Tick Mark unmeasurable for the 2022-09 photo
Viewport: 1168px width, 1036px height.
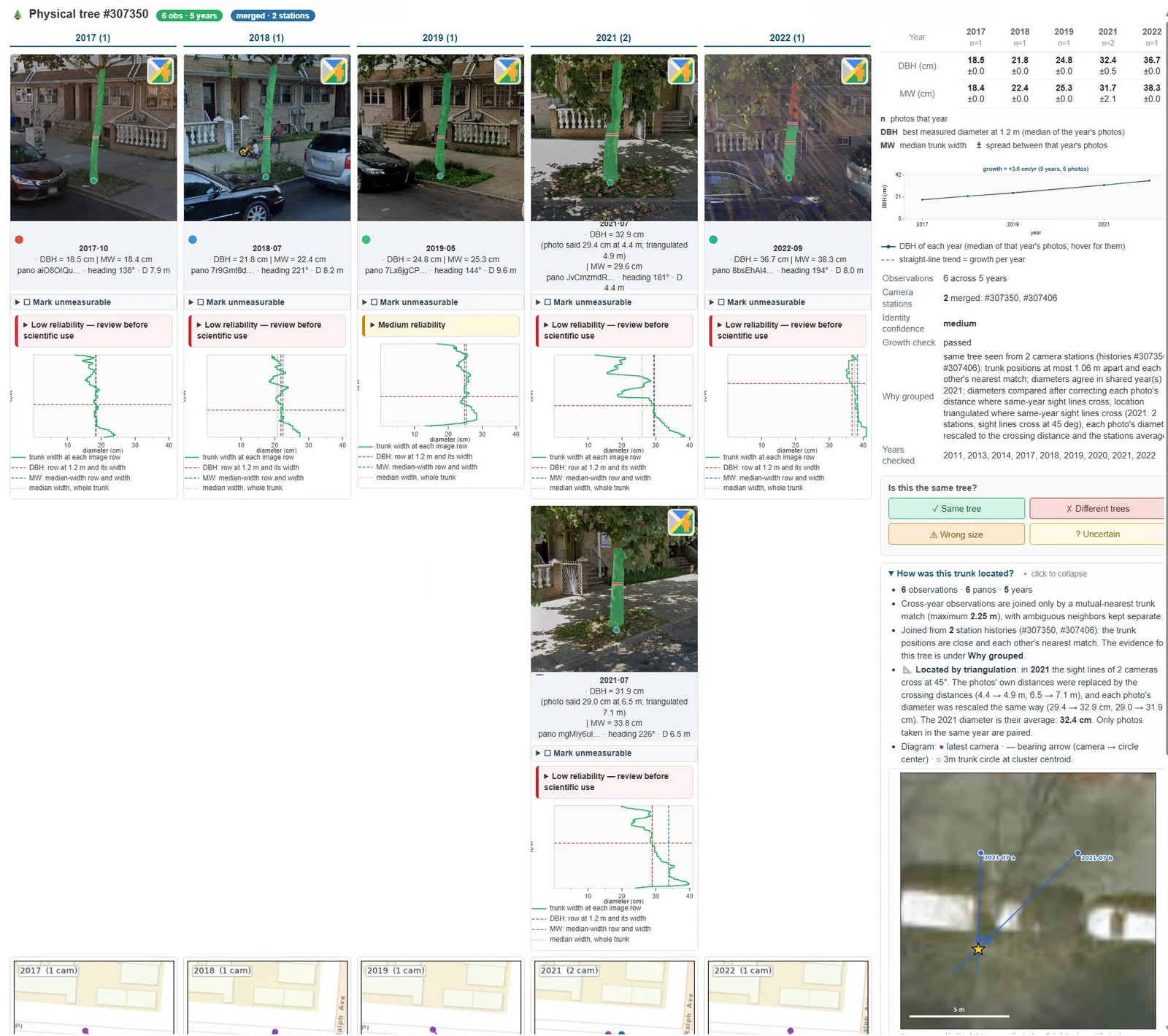pyautogui.click(x=721, y=302)
